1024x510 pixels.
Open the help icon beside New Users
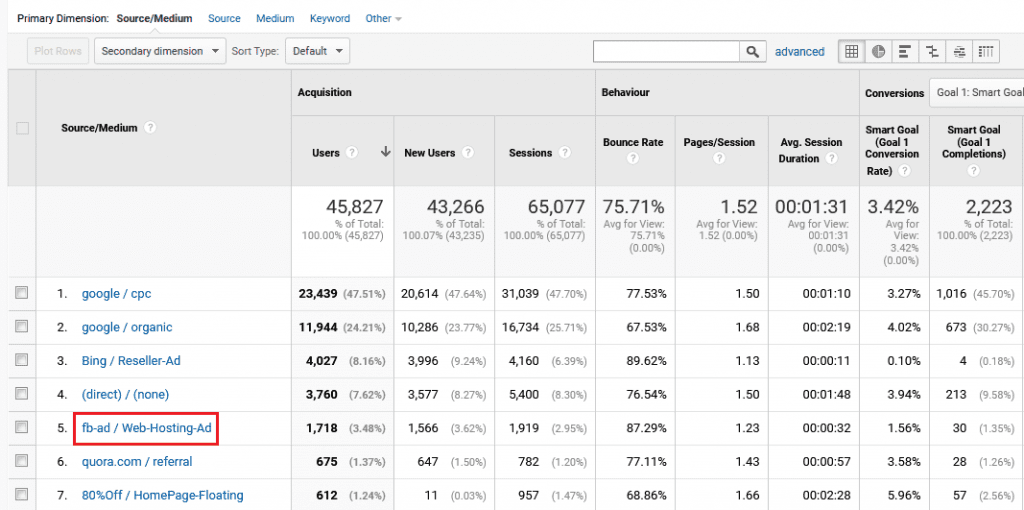click(468, 153)
